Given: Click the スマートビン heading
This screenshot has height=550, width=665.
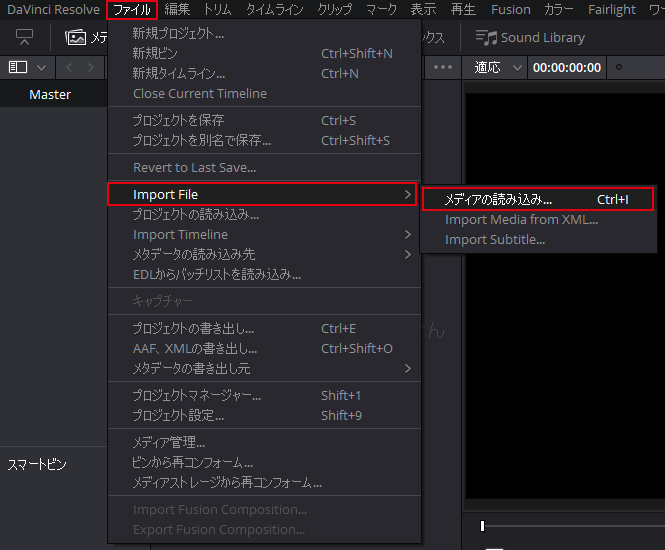Looking at the screenshot, I should (37, 464).
